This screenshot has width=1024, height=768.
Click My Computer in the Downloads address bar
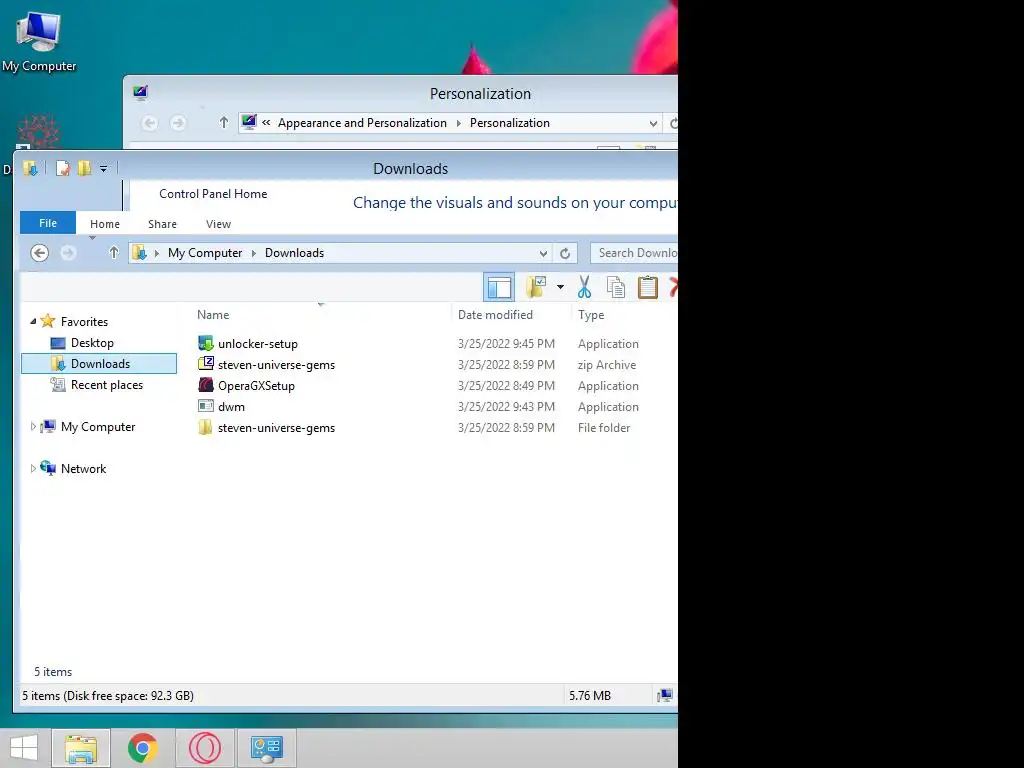point(204,253)
